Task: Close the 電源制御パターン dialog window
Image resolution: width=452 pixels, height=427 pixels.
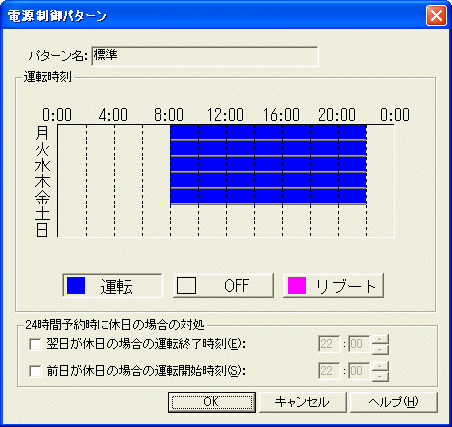Action: pyautogui.click(x=436, y=16)
